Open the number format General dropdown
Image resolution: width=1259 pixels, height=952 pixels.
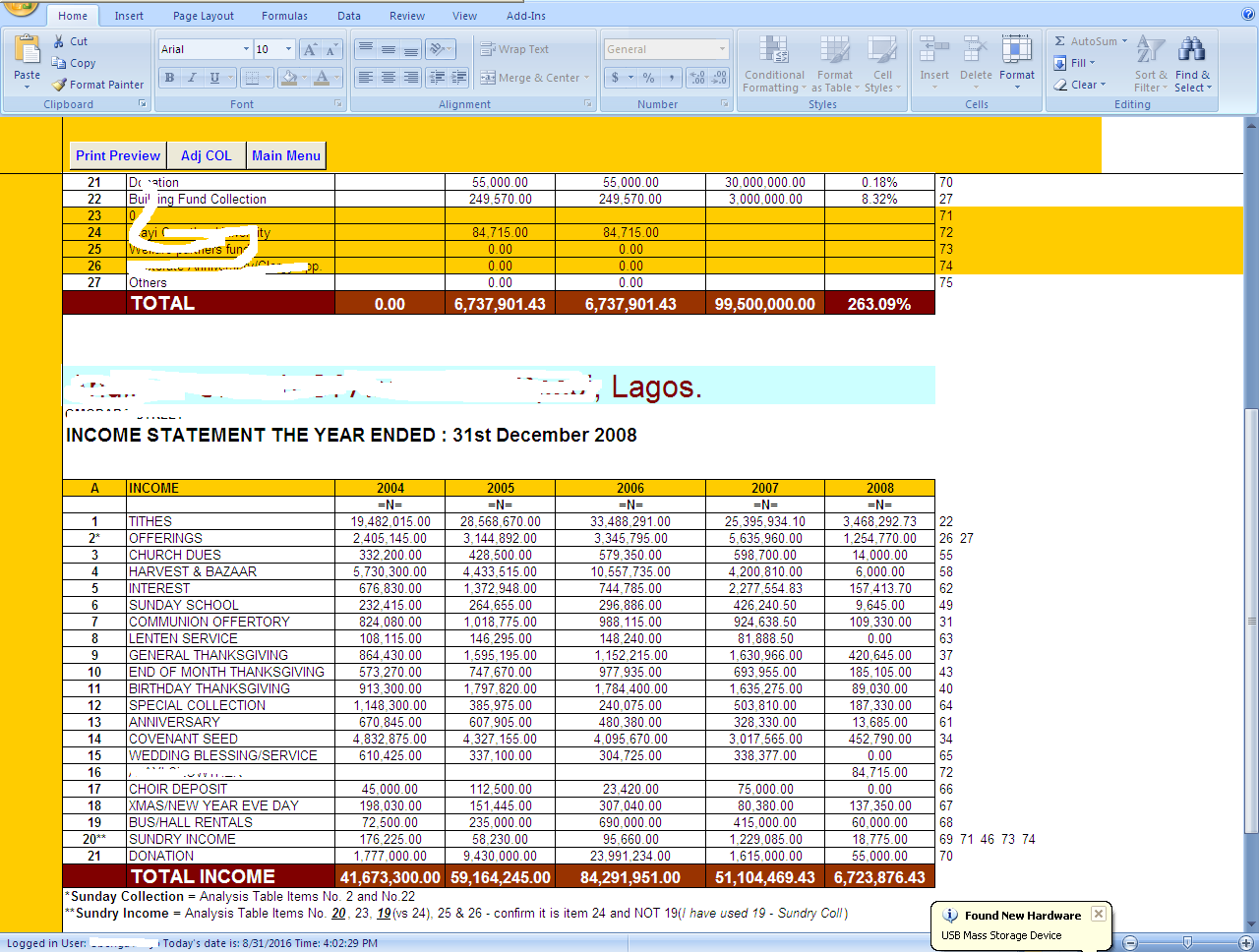[722, 49]
